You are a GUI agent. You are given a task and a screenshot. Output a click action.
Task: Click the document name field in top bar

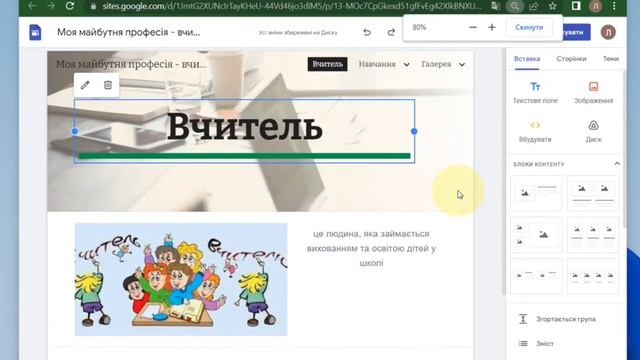pyautogui.click(x=129, y=32)
